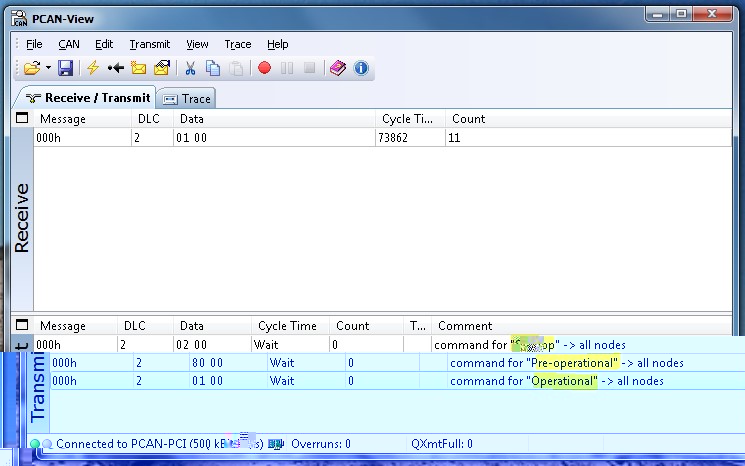Click the Connect lightning bolt icon
Viewport: 745px width, 466px height.
point(93,68)
